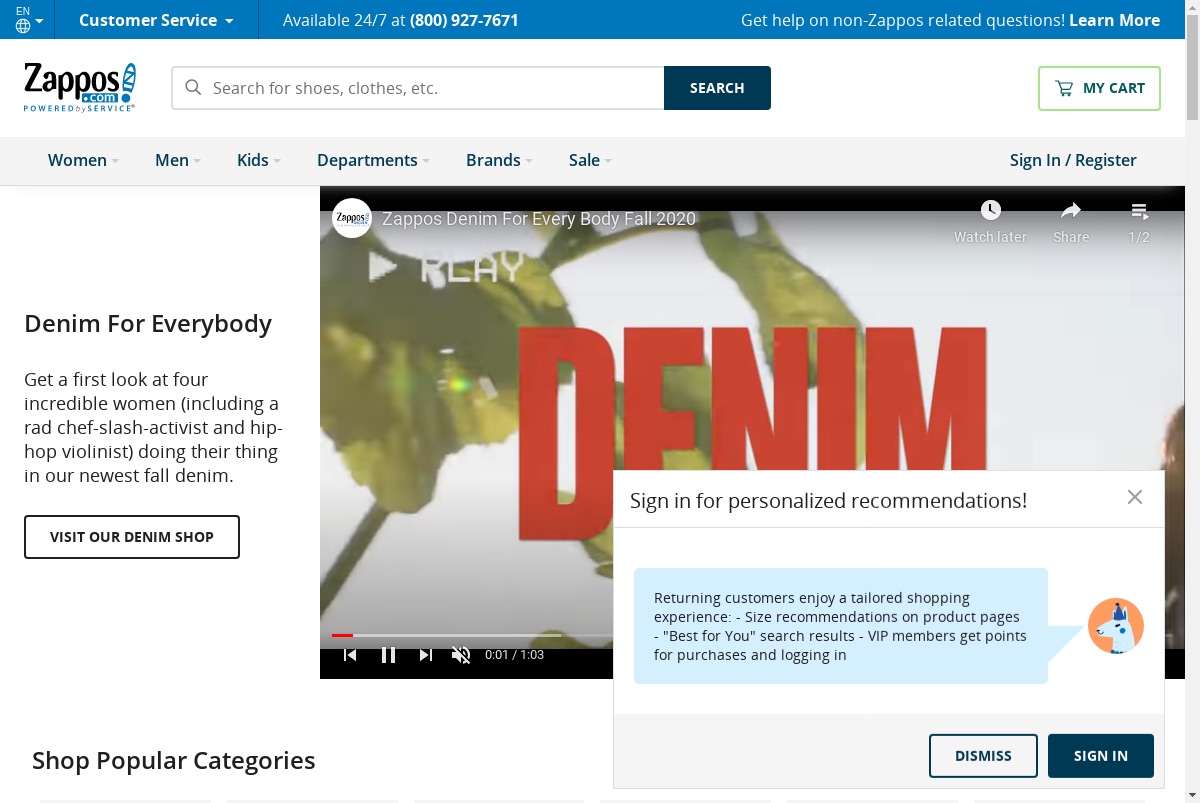1200x803 pixels.
Task: Unmute the video sound
Action: point(461,655)
